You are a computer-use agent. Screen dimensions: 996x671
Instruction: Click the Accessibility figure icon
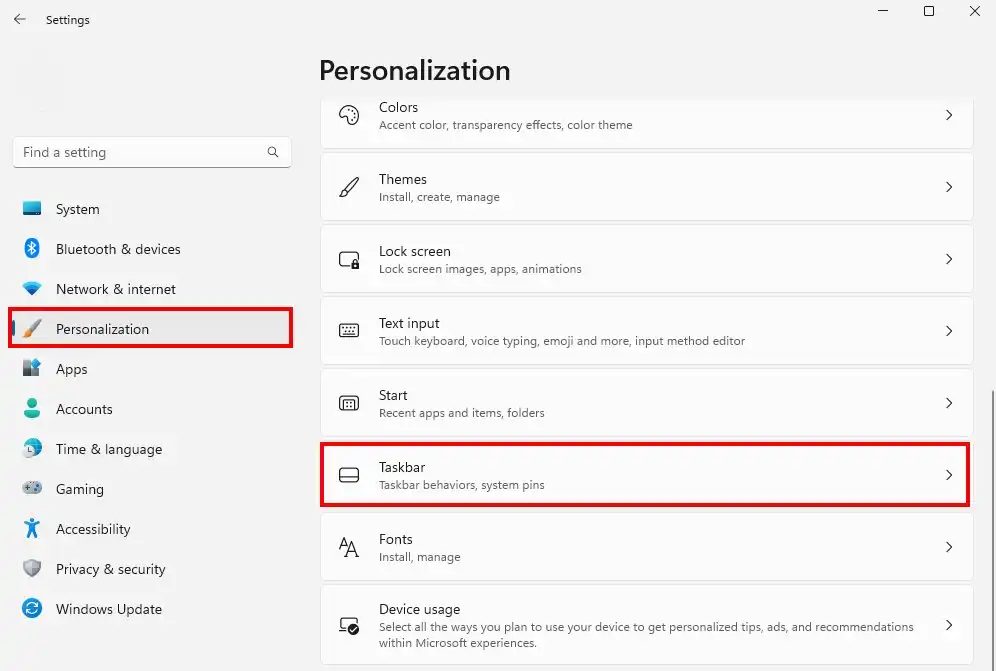pyautogui.click(x=32, y=529)
